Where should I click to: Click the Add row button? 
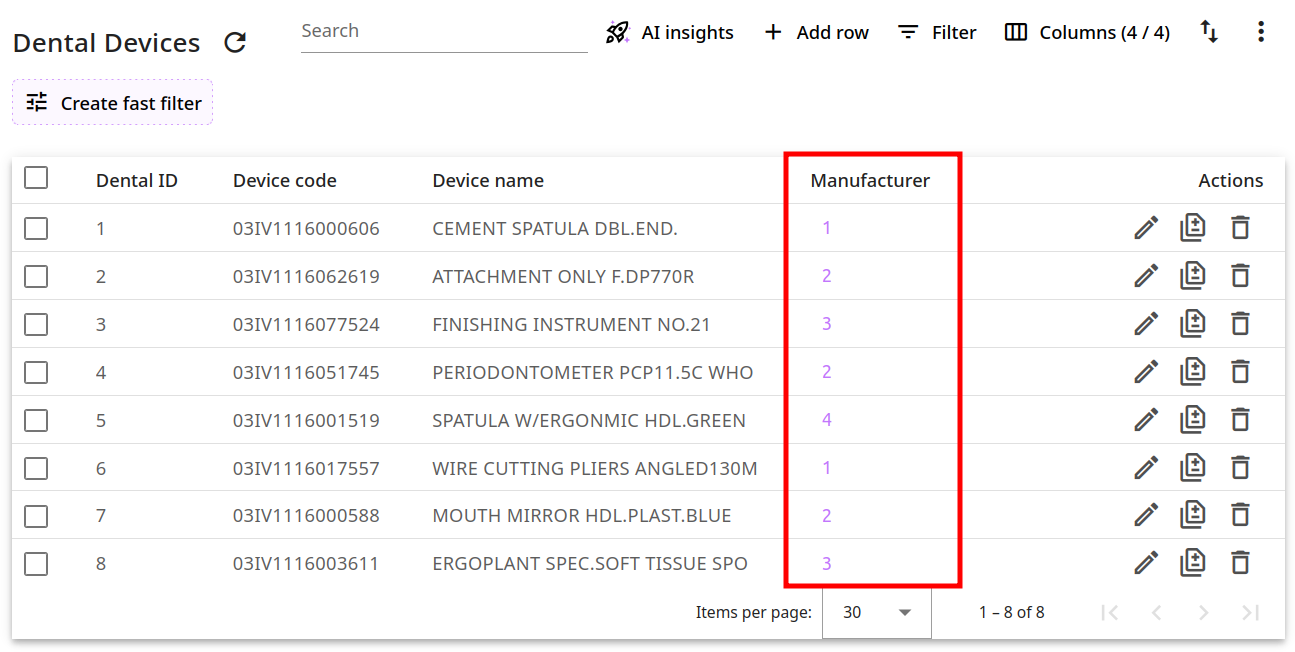(x=816, y=33)
